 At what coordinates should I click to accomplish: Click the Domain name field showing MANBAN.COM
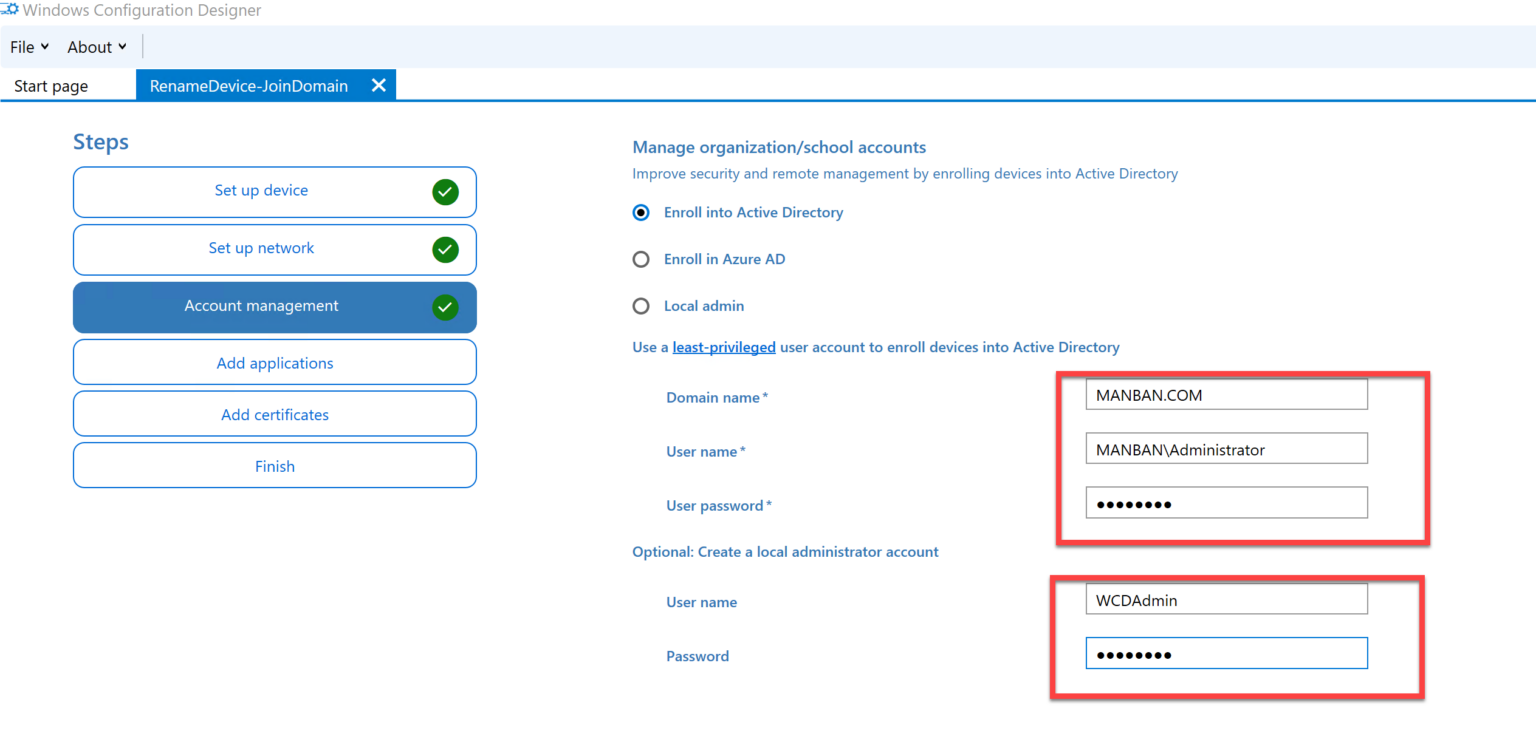coord(1226,394)
